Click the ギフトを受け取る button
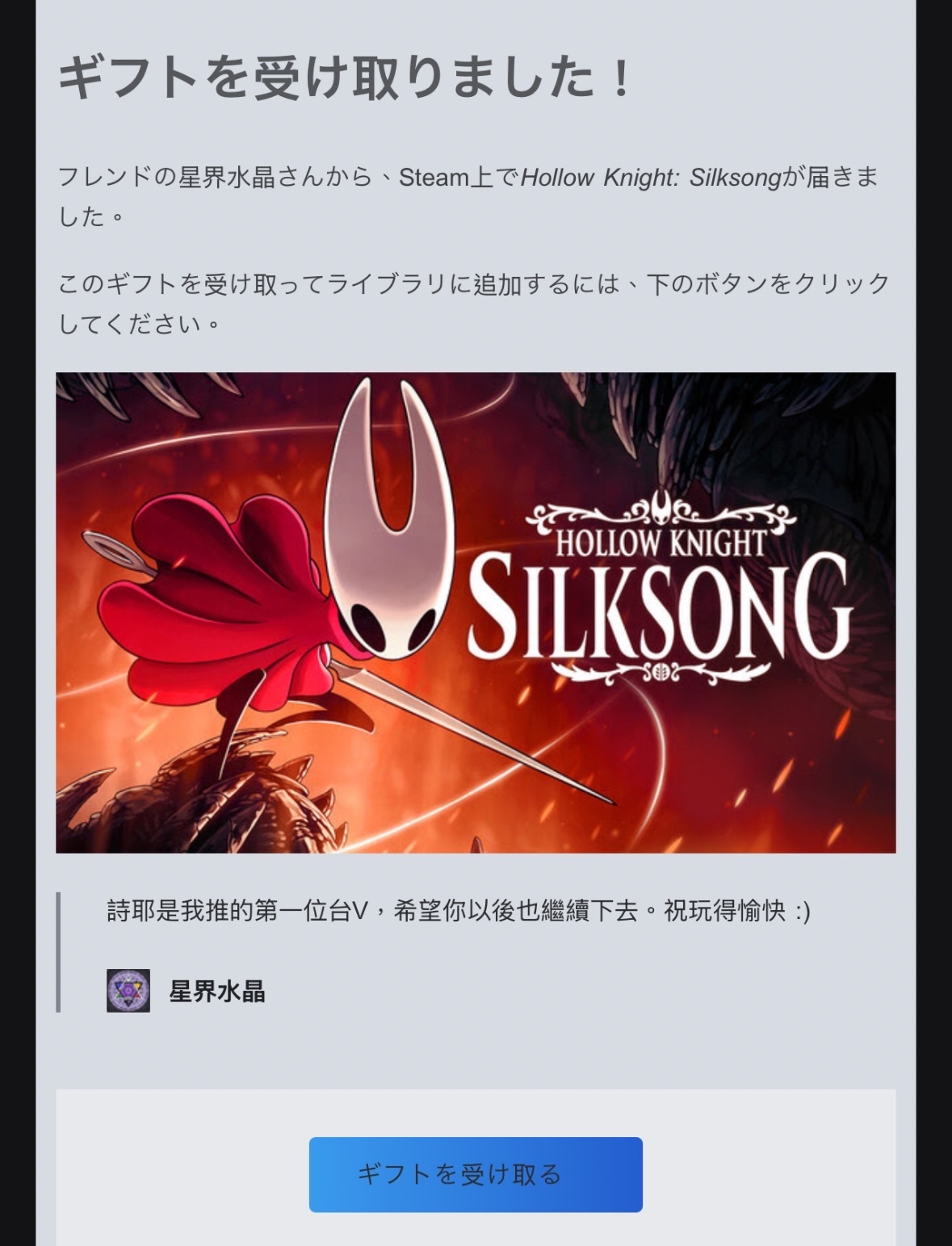Viewport: 952px width, 1246px height. pos(476,1174)
